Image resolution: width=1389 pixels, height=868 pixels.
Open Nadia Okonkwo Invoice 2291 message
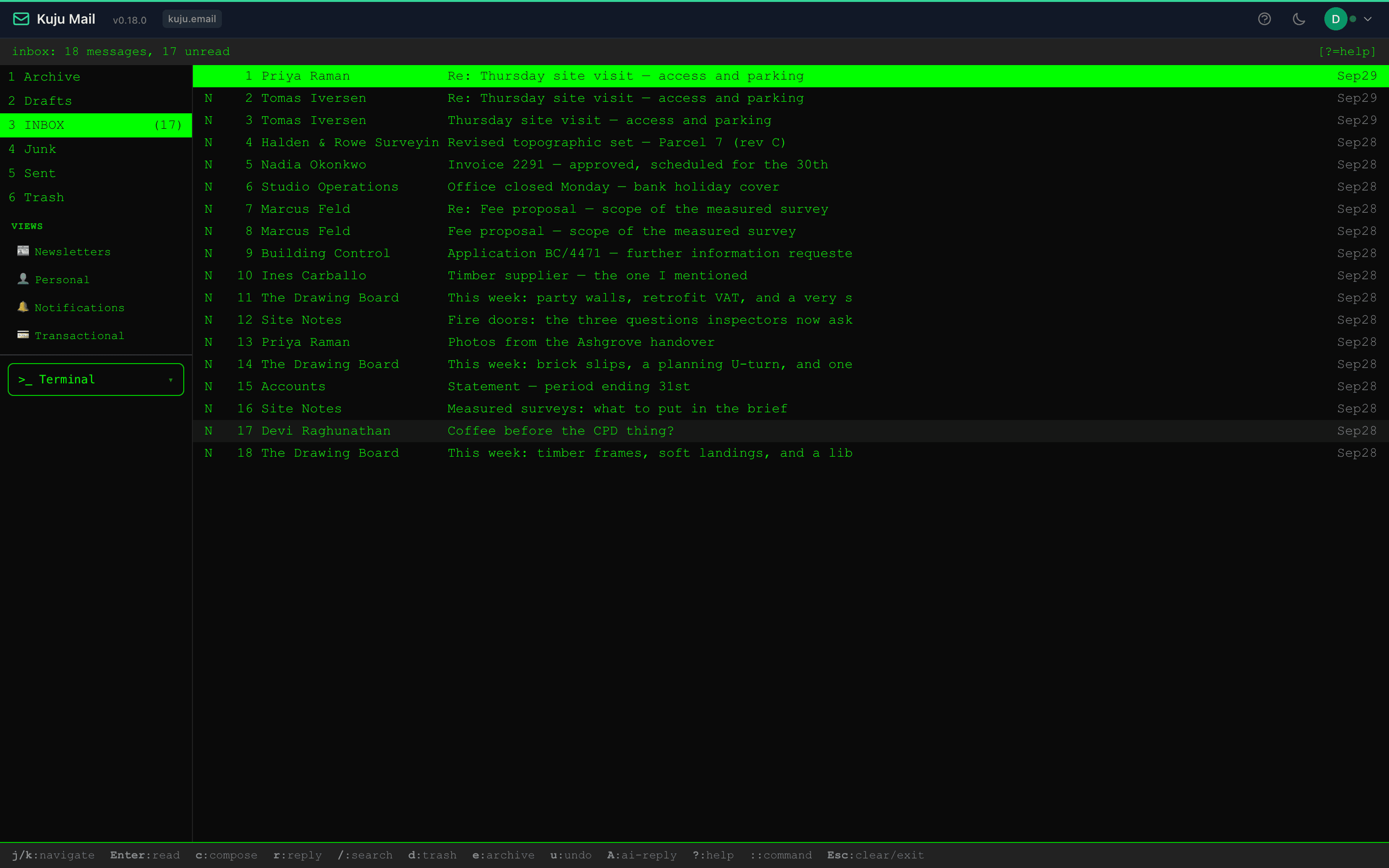pos(790,165)
